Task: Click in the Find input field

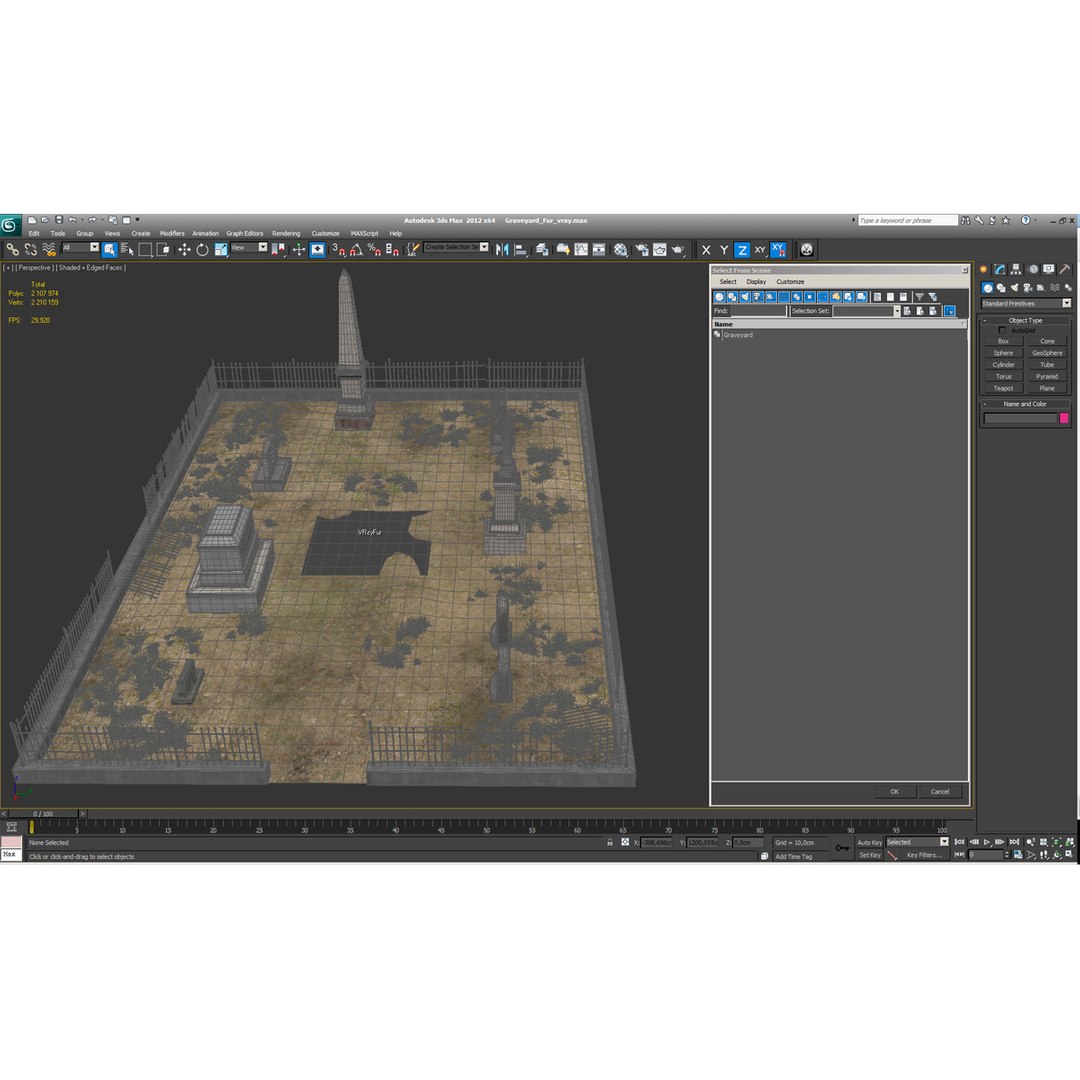Action: pos(758,311)
